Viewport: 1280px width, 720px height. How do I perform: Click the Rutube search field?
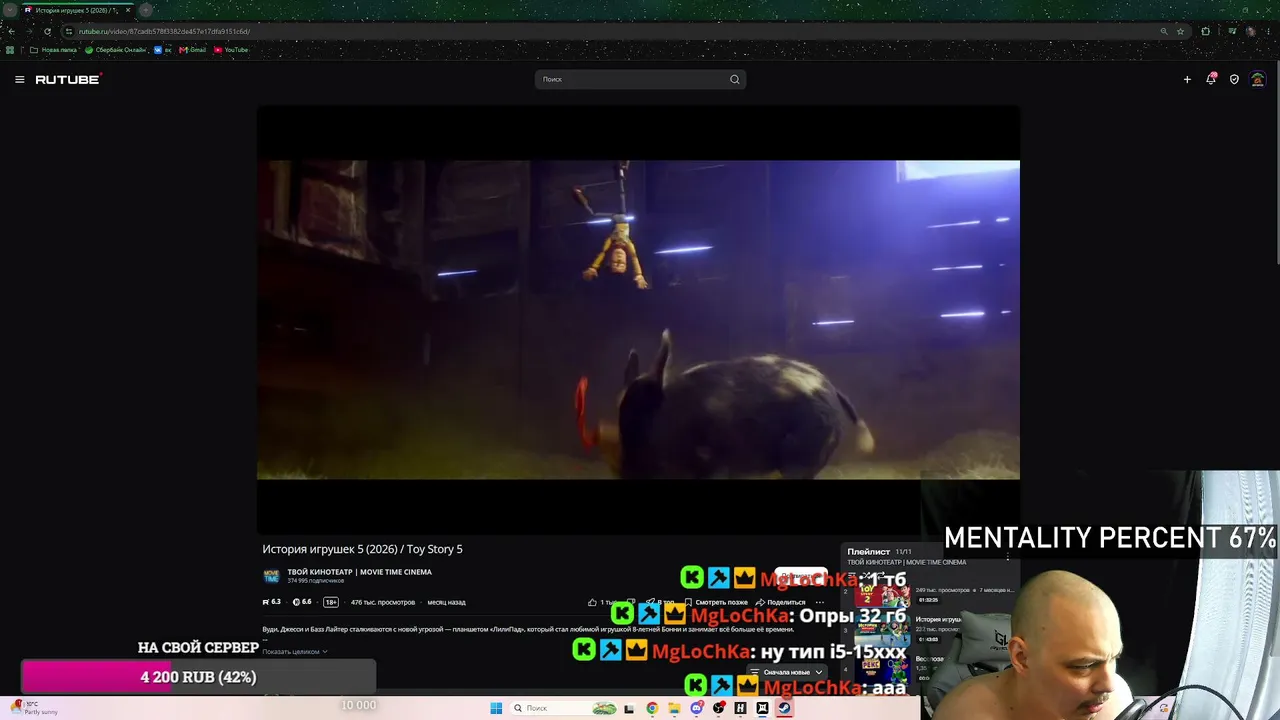[640, 79]
